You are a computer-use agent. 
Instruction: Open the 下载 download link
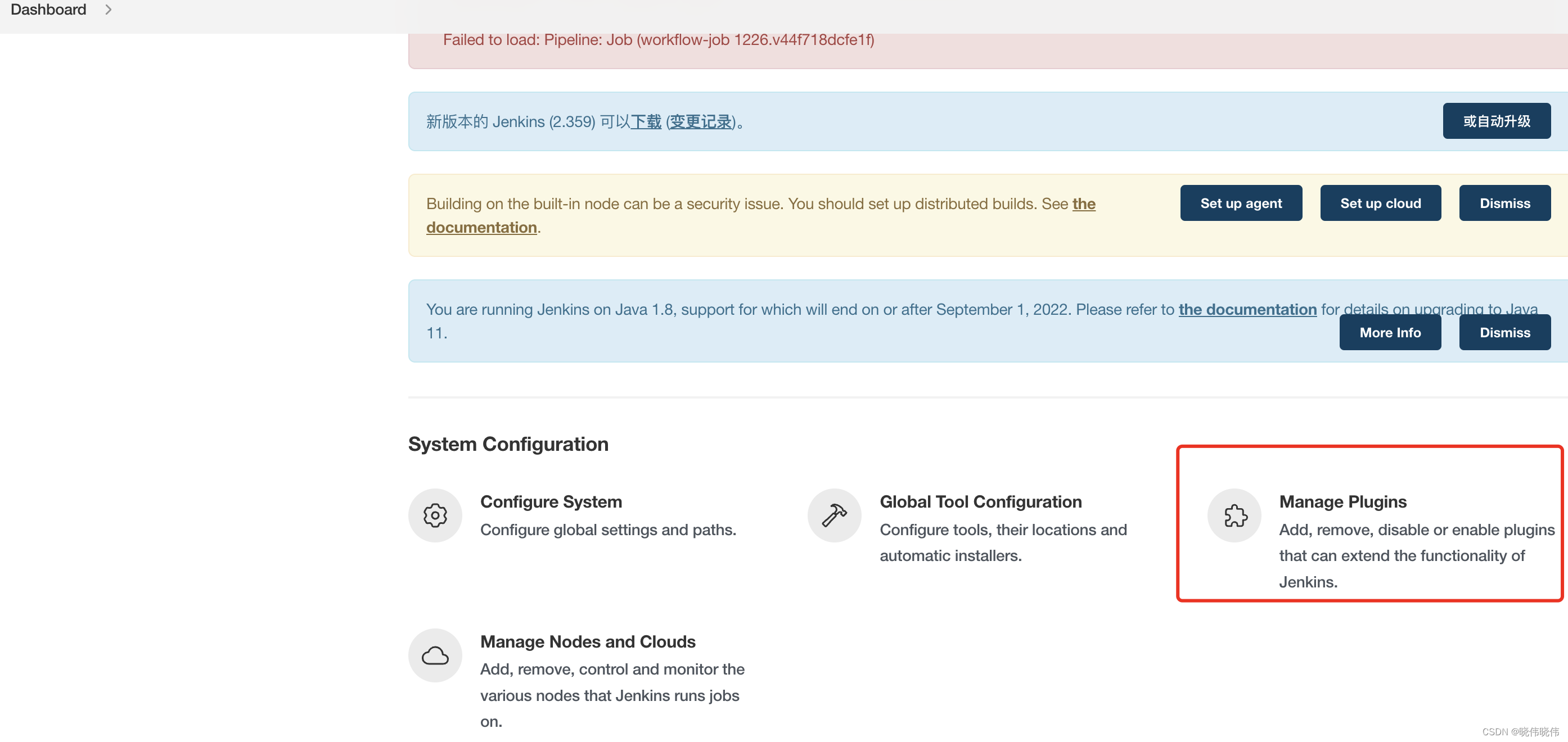pyautogui.click(x=646, y=121)
